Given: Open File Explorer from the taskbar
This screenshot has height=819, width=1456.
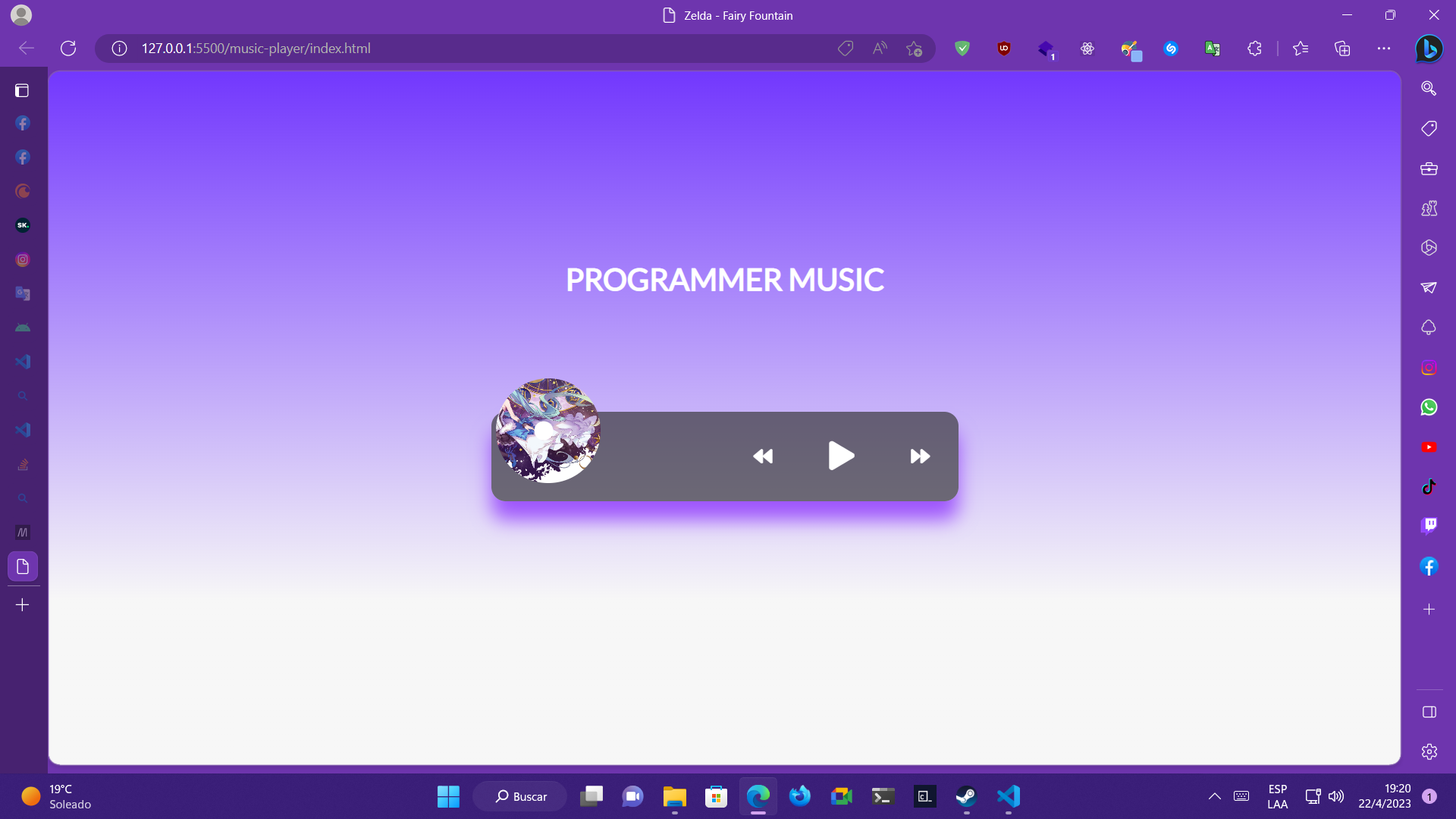Looking at the screenshot, I should tap(674, 796).
